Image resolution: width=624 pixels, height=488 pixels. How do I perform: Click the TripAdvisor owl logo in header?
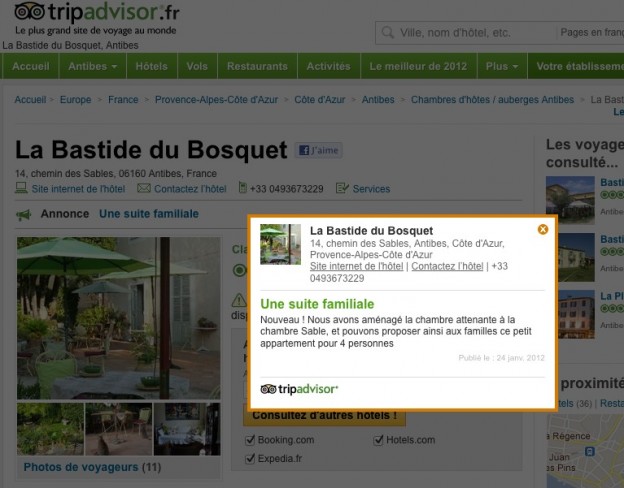click(30, 12)
